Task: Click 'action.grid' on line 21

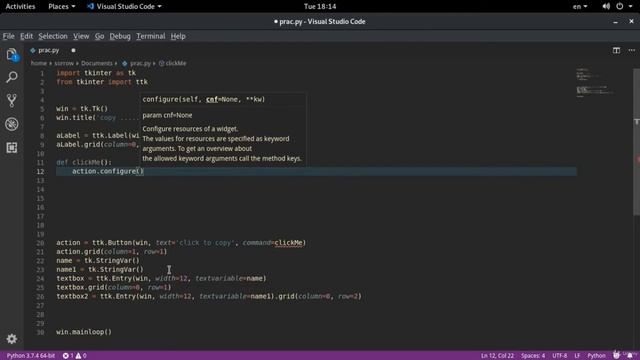Action: pyautogui.click(x=78, y=251)
